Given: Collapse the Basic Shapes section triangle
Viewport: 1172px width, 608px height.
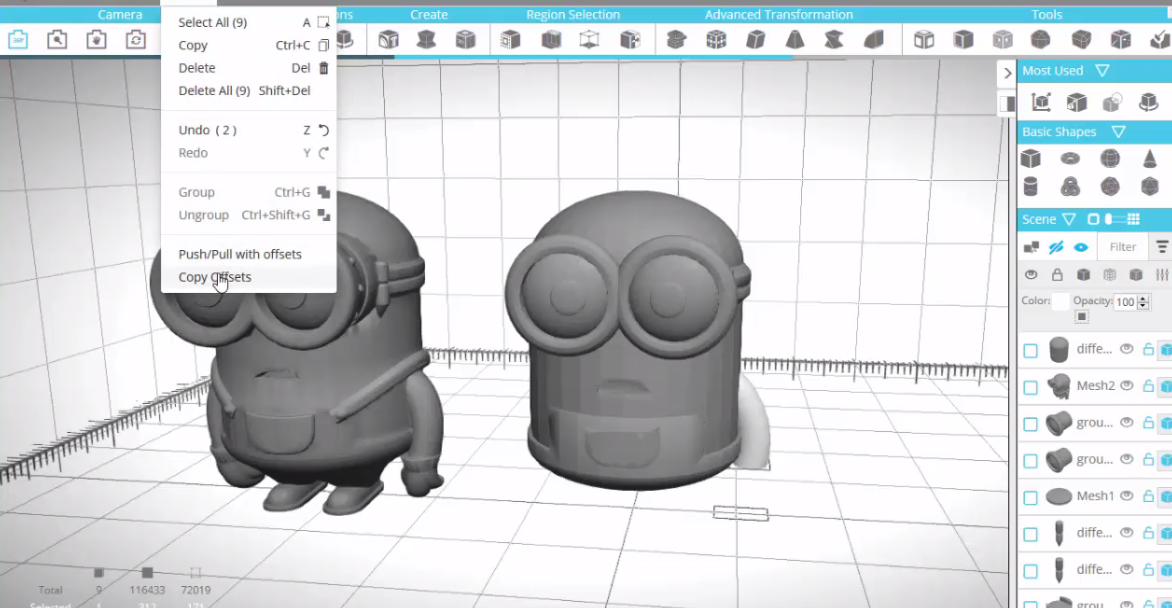Looking at the screenshot, I should (x=1118, y=132).
